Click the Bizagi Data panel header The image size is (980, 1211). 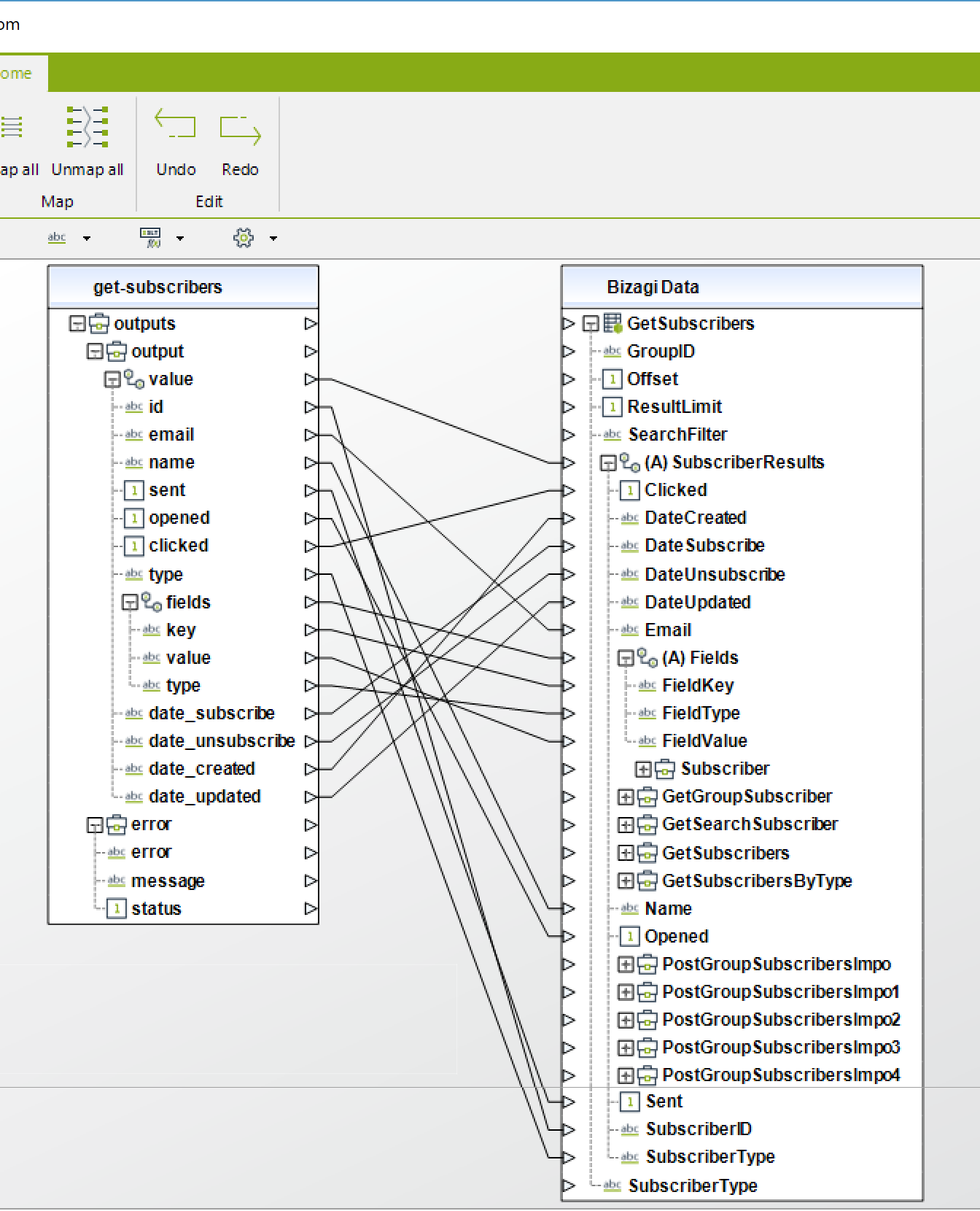[742, 287]
